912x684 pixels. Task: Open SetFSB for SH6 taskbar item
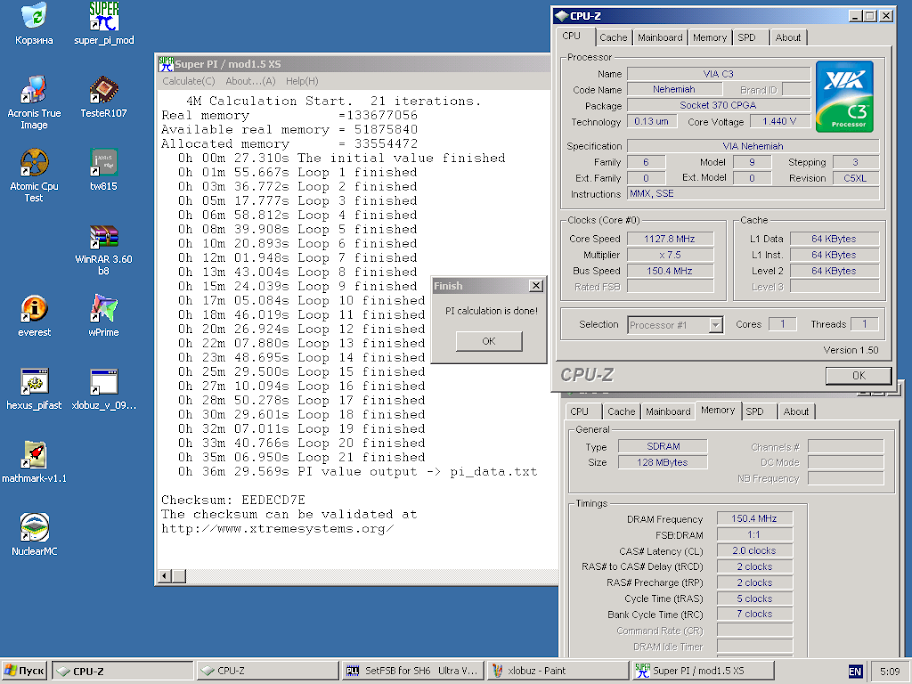click(x=412, y=671)
